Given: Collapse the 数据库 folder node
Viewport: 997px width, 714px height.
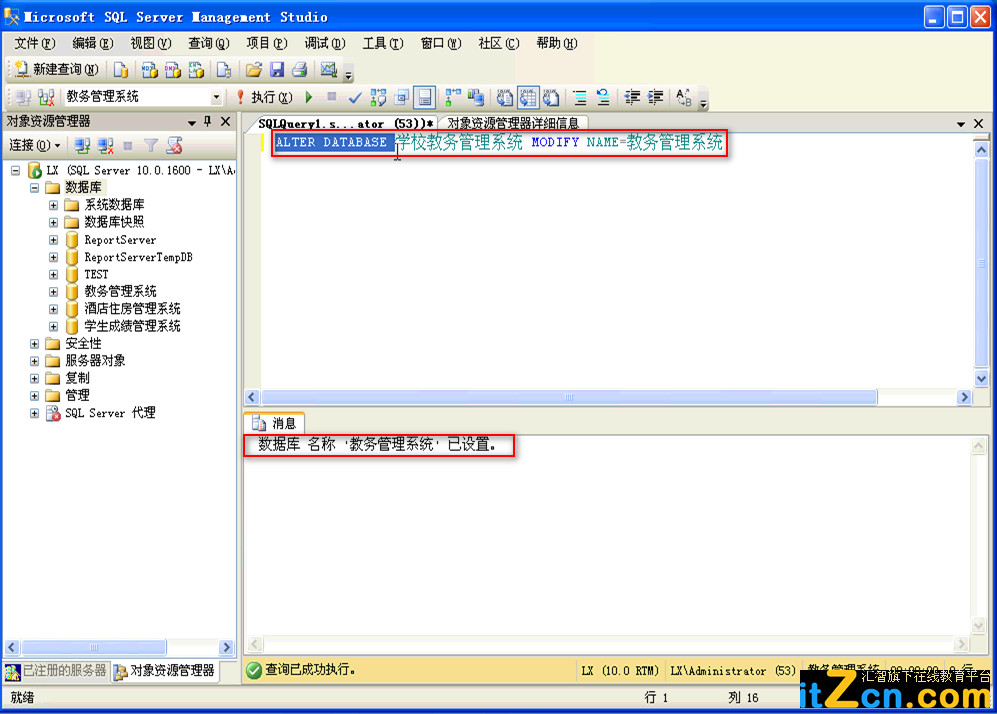Looking at the screenshot, I should (34, 188).
